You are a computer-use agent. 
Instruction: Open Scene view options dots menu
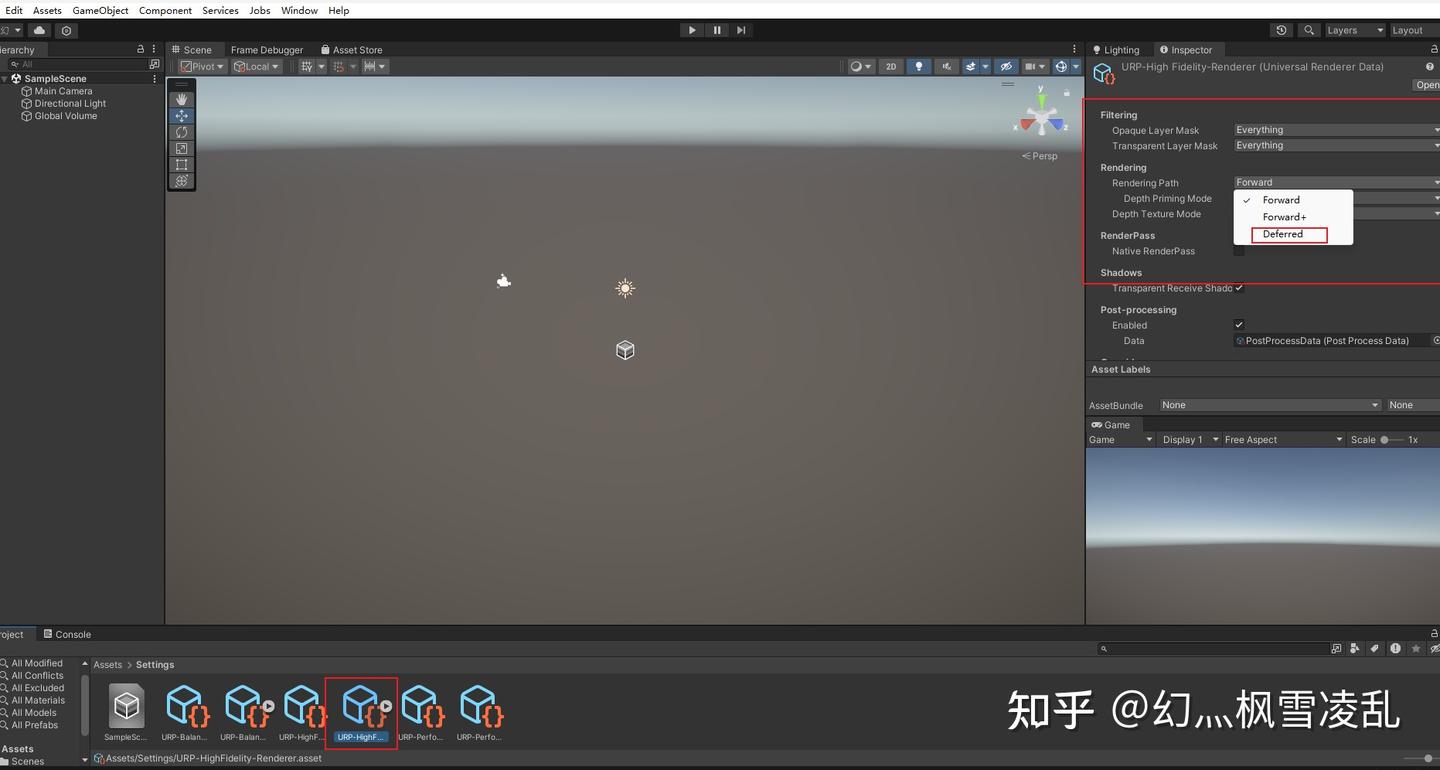[1076, 49]
